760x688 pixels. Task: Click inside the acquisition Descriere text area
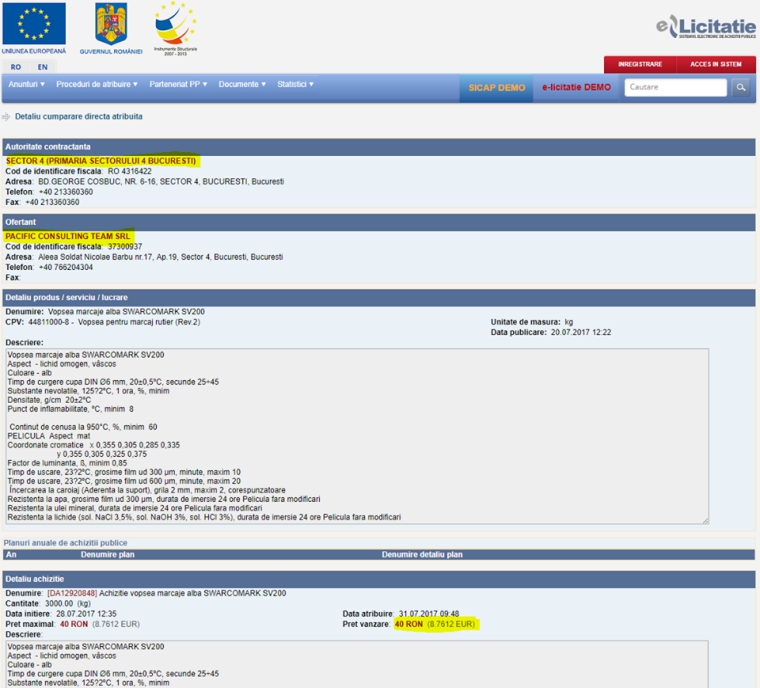pos(357,664)
